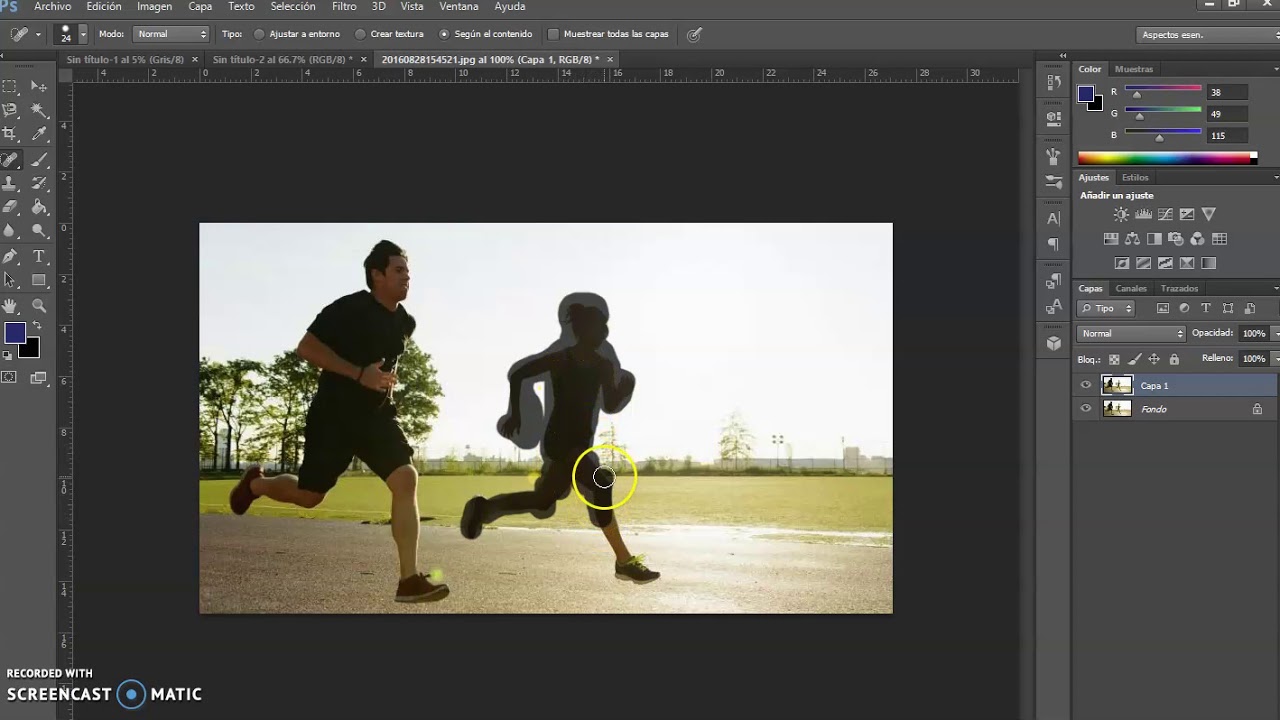
Task: Select the Paint Bucket tool
Action: click(40, 208)
